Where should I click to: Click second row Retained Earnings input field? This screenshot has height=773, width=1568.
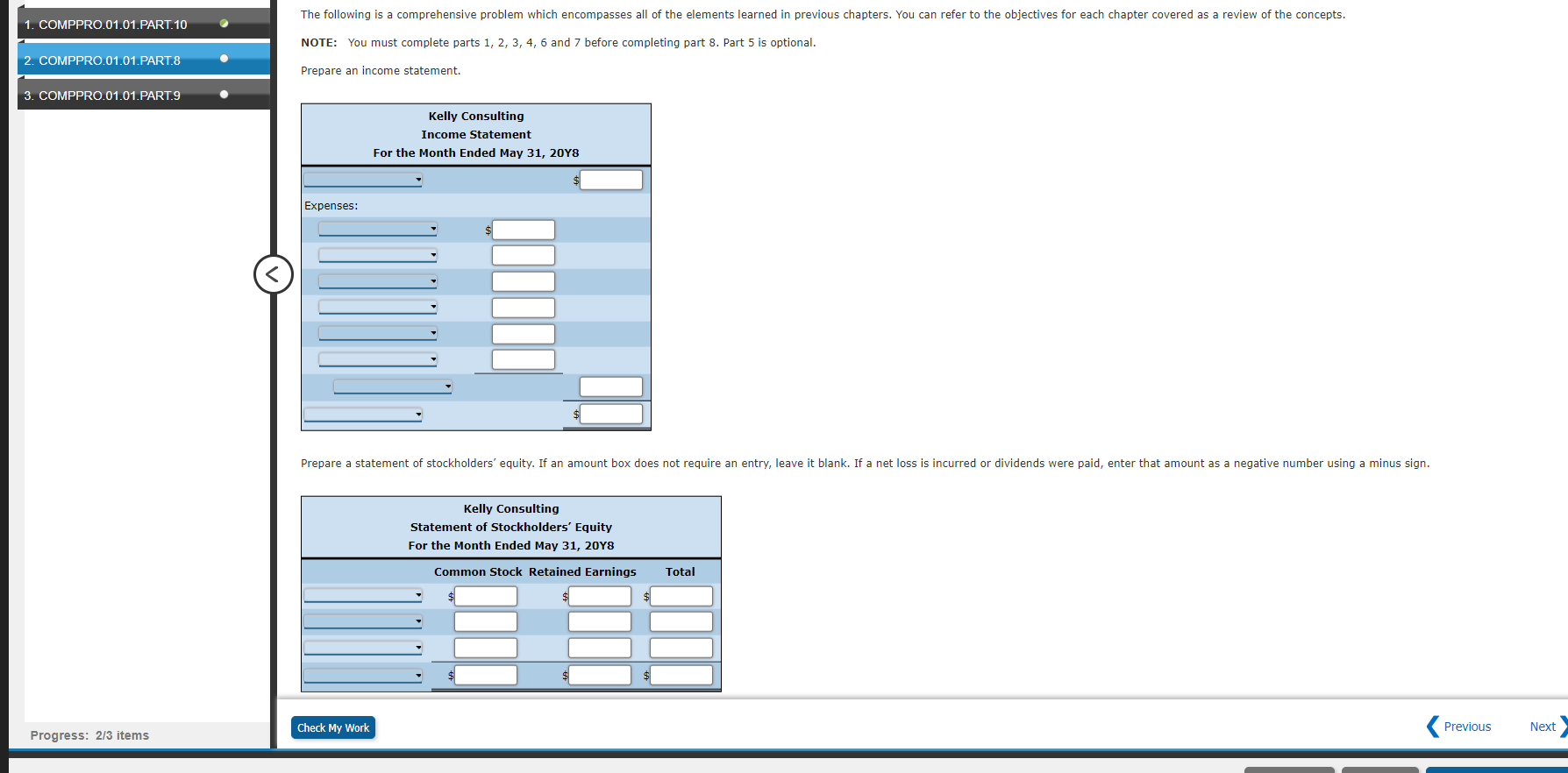coord(600,621)
